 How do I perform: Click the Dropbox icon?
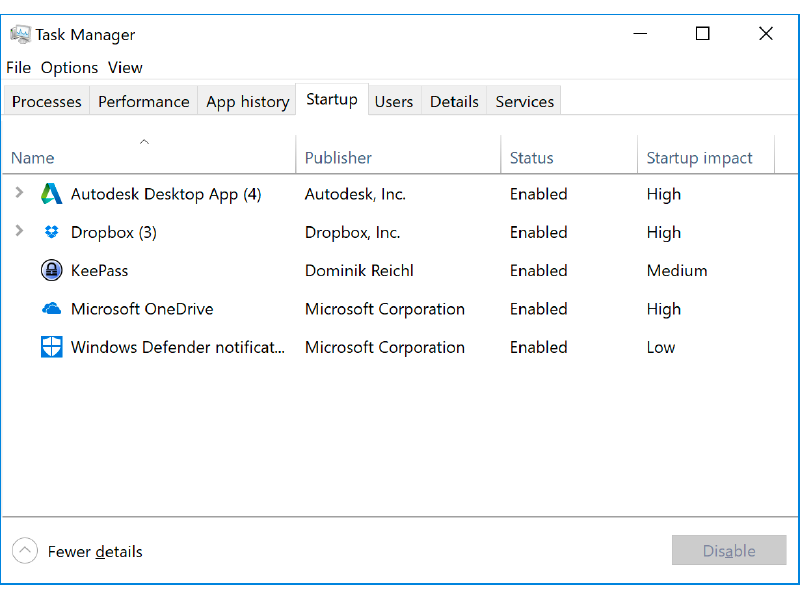coord(51,232)
